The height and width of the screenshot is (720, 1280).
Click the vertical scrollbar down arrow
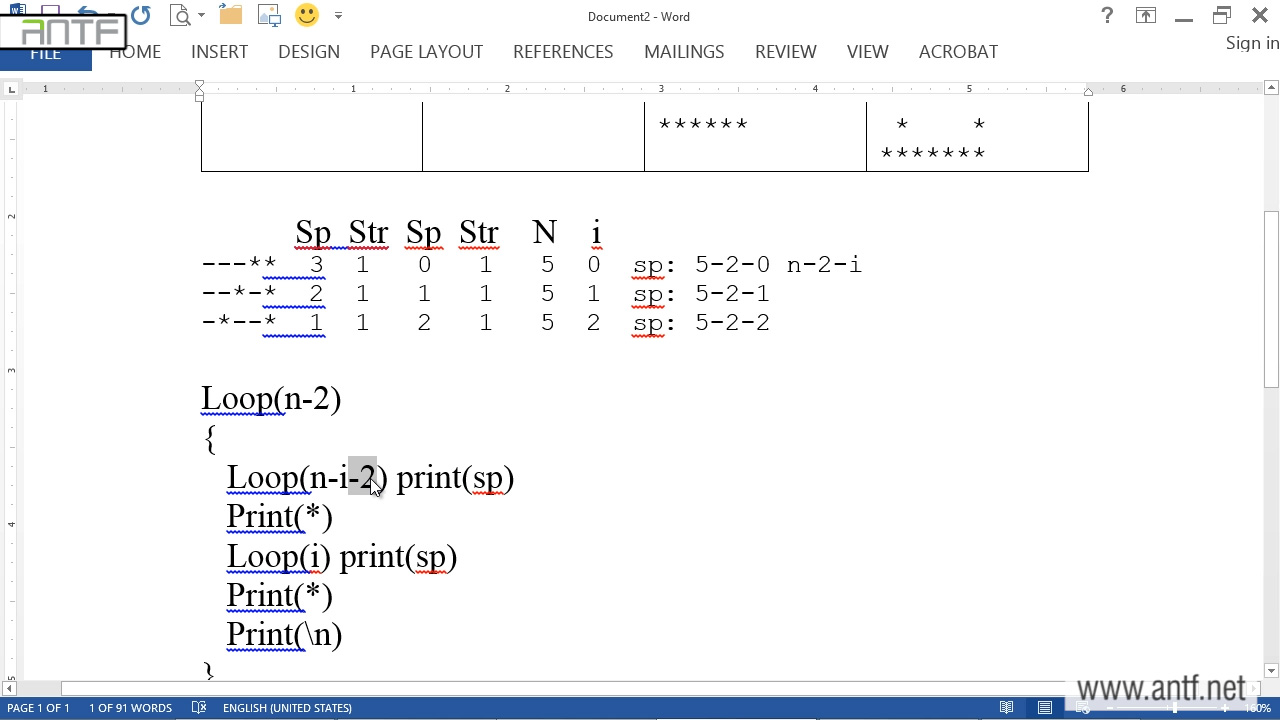point(1270,671)
